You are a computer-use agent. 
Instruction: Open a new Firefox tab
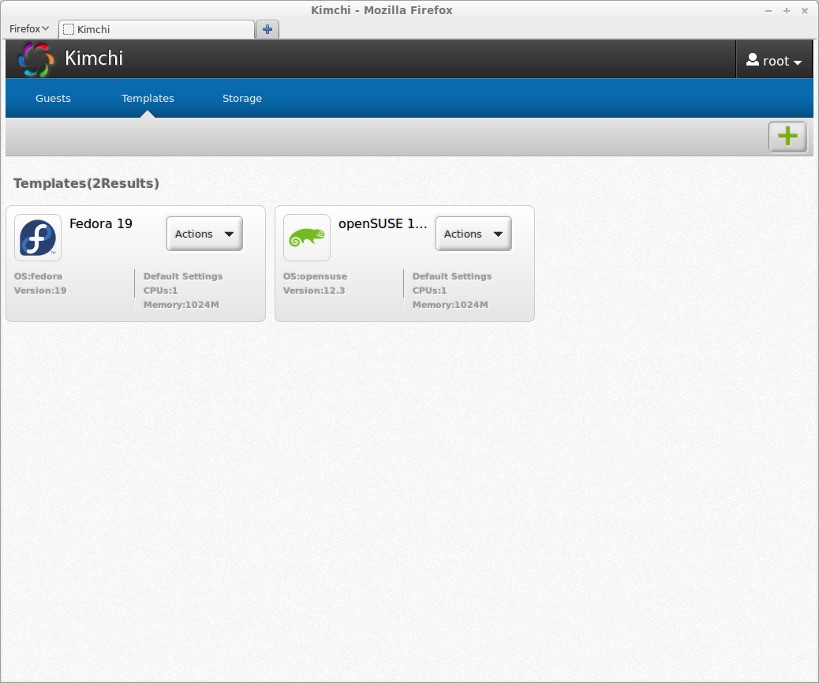267,29
